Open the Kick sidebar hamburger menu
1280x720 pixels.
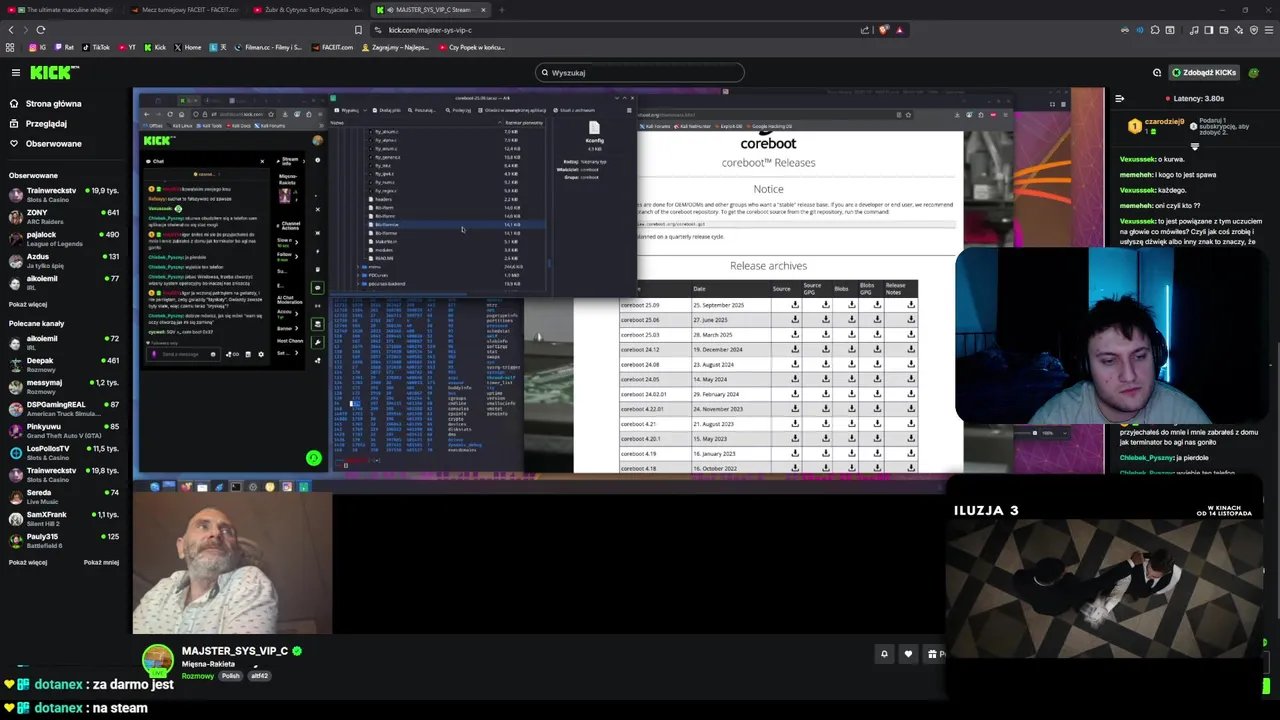click(15, 72)
